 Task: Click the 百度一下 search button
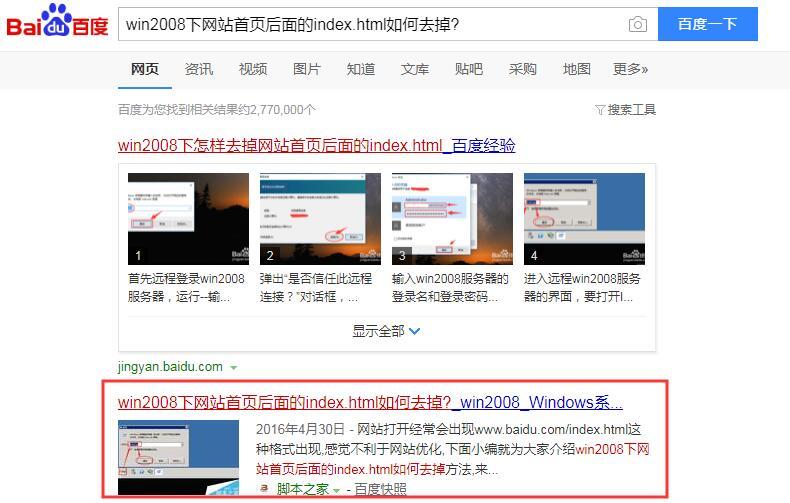[707, 24]
